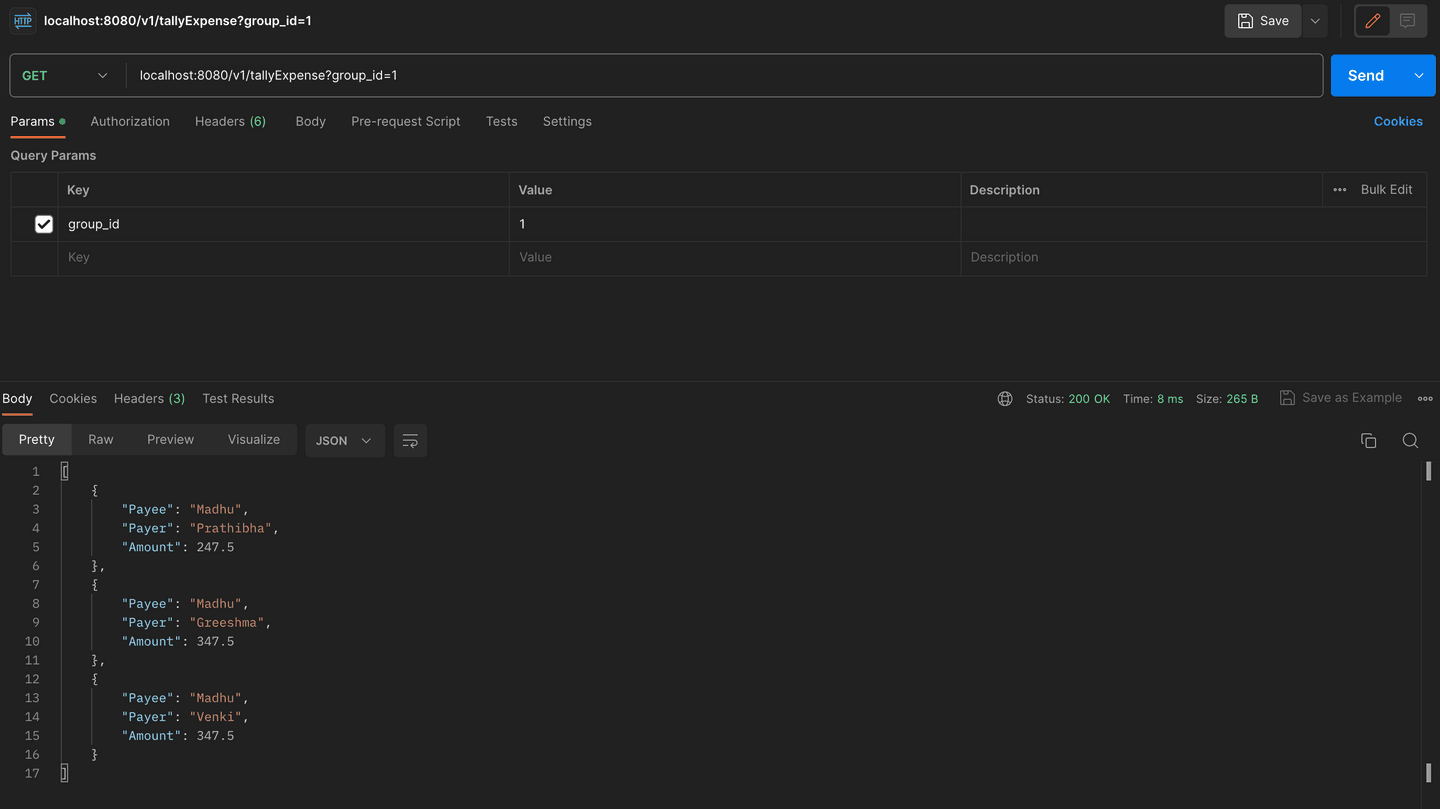Open the Tests tab
Screen dimensions: 1440x809
coord(502,121)
